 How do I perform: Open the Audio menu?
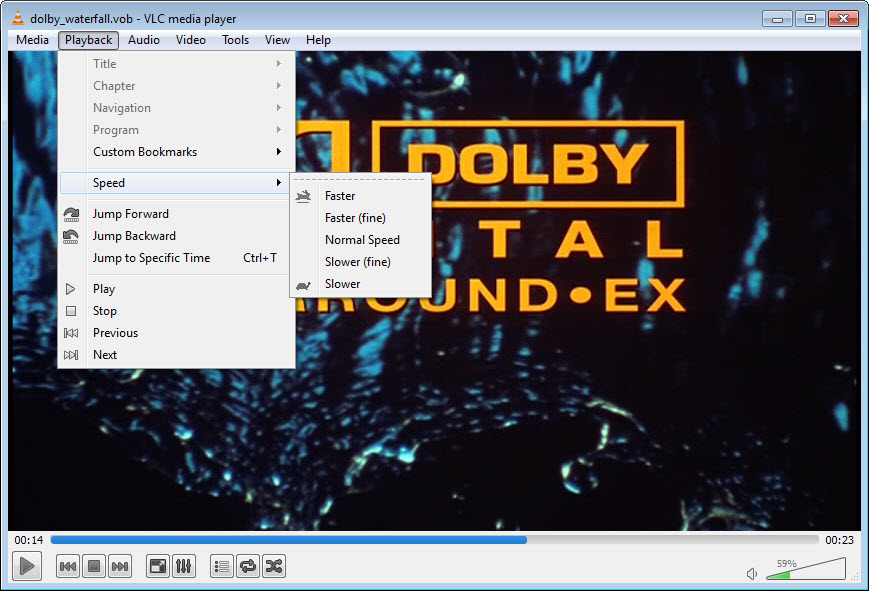click(144, 40)
